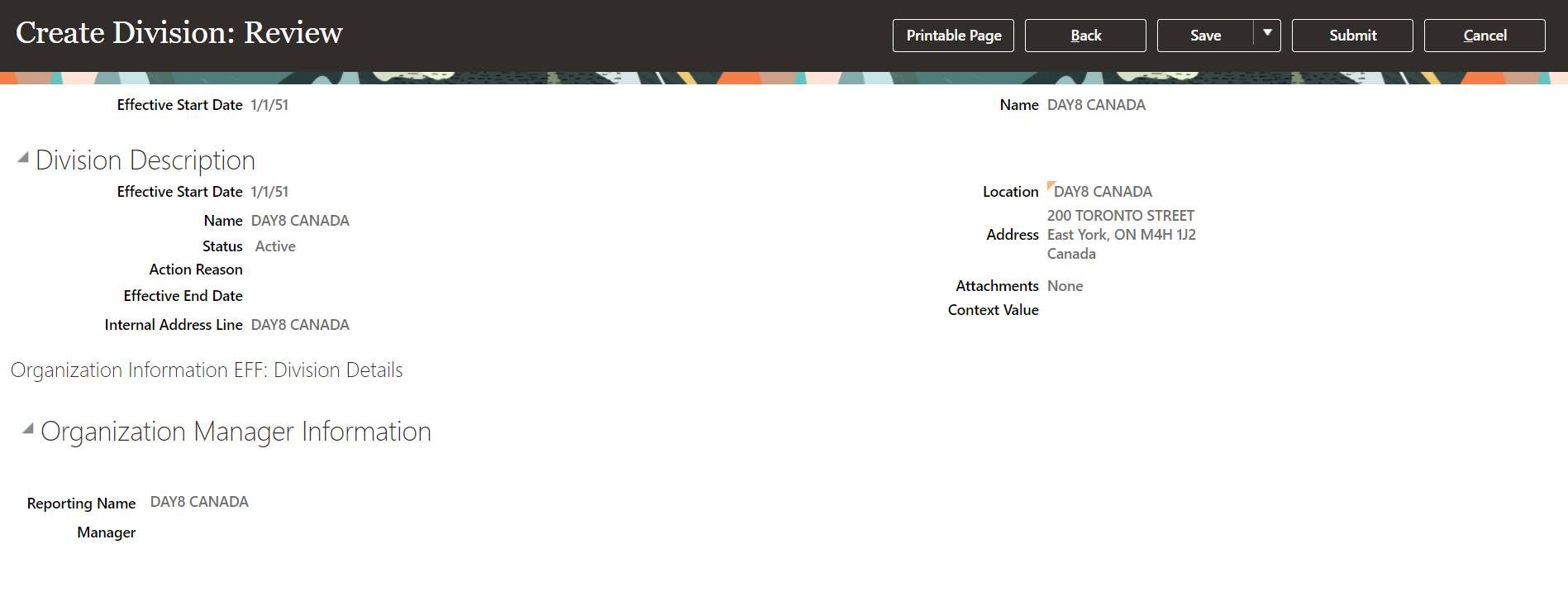
Task: Click the orange changed-indicator corner beside Location
Action: click(x=1051, y=184)
